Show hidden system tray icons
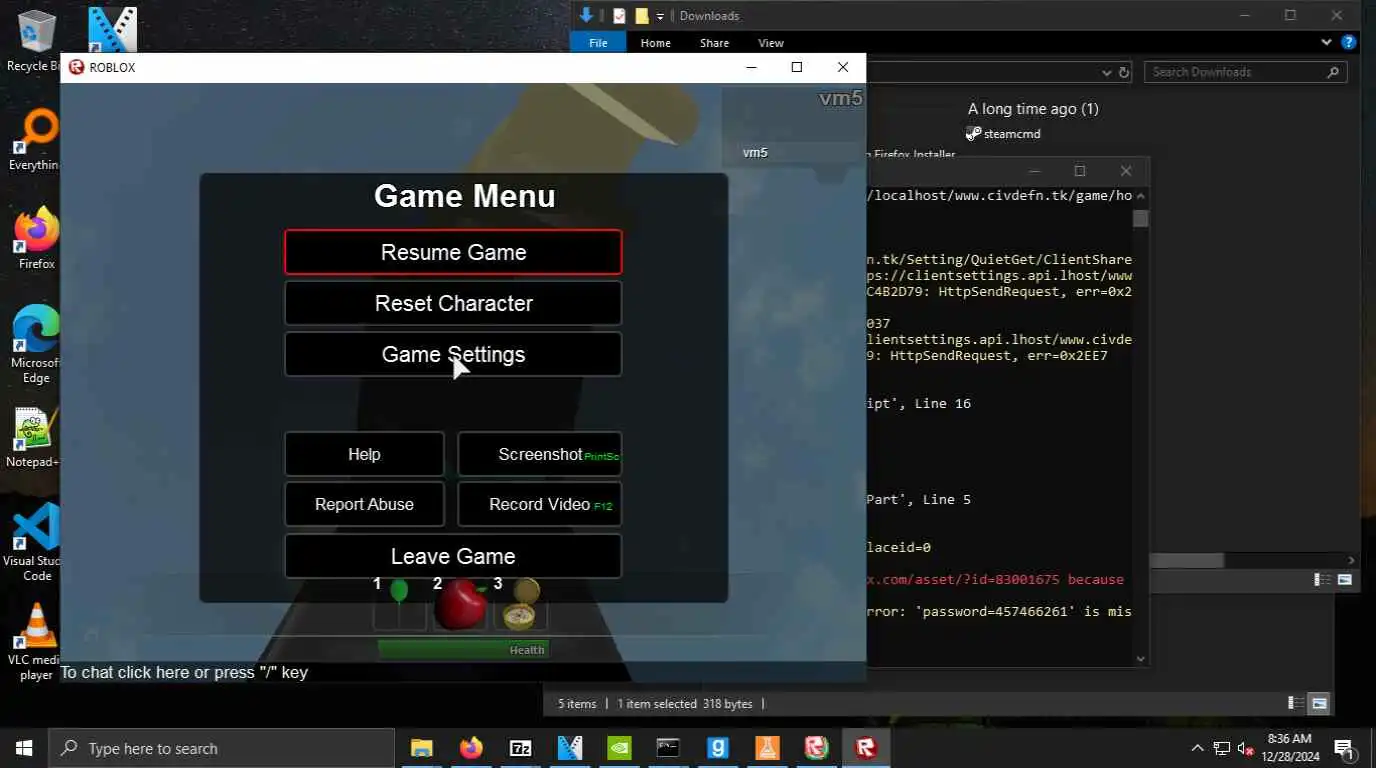 pyautogui.click(x=1197, y=748)
